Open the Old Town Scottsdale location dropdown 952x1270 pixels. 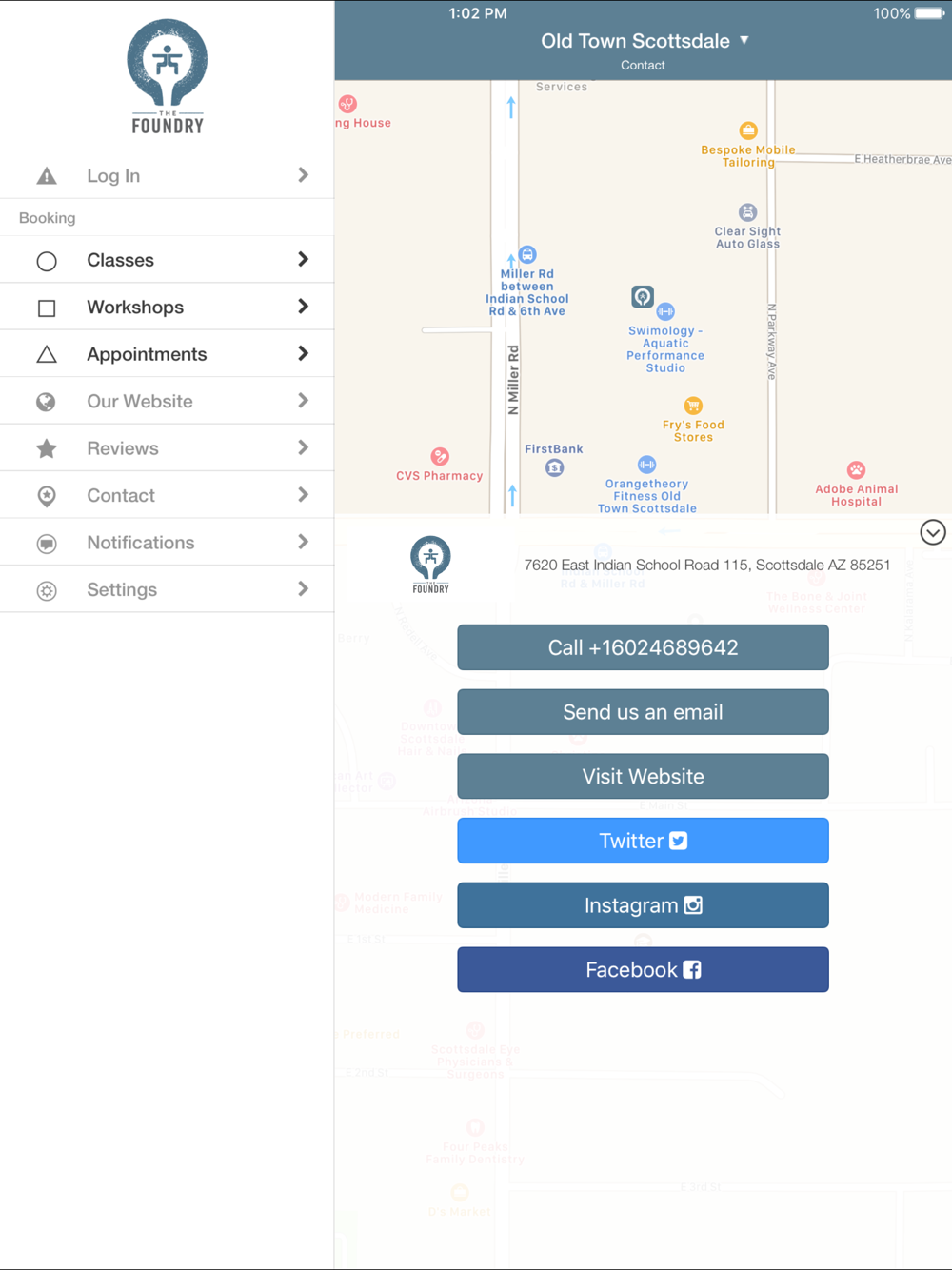click(645, 41)
